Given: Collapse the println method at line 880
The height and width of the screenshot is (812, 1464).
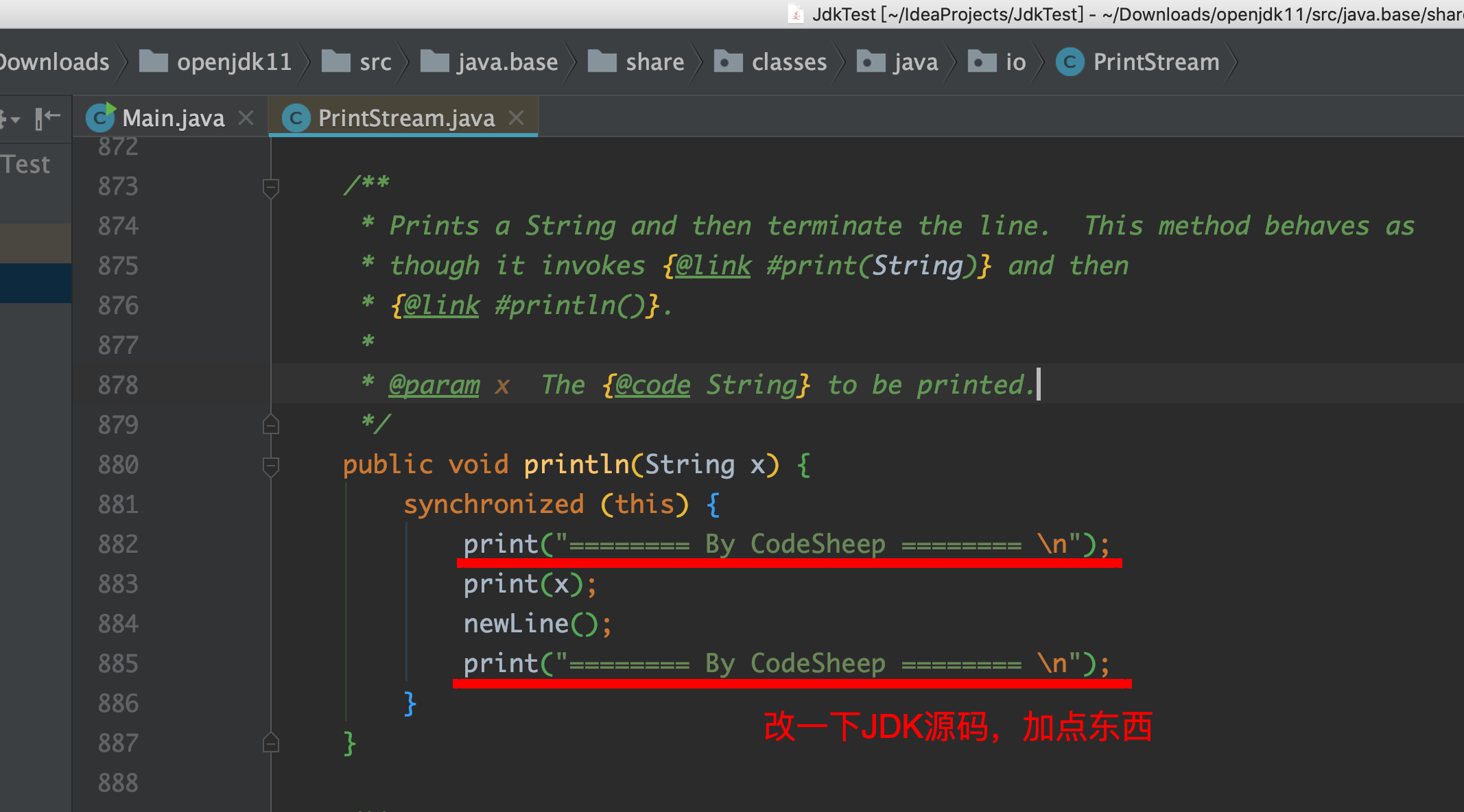Looking at the screenshot, I should [x=271, y=465].
